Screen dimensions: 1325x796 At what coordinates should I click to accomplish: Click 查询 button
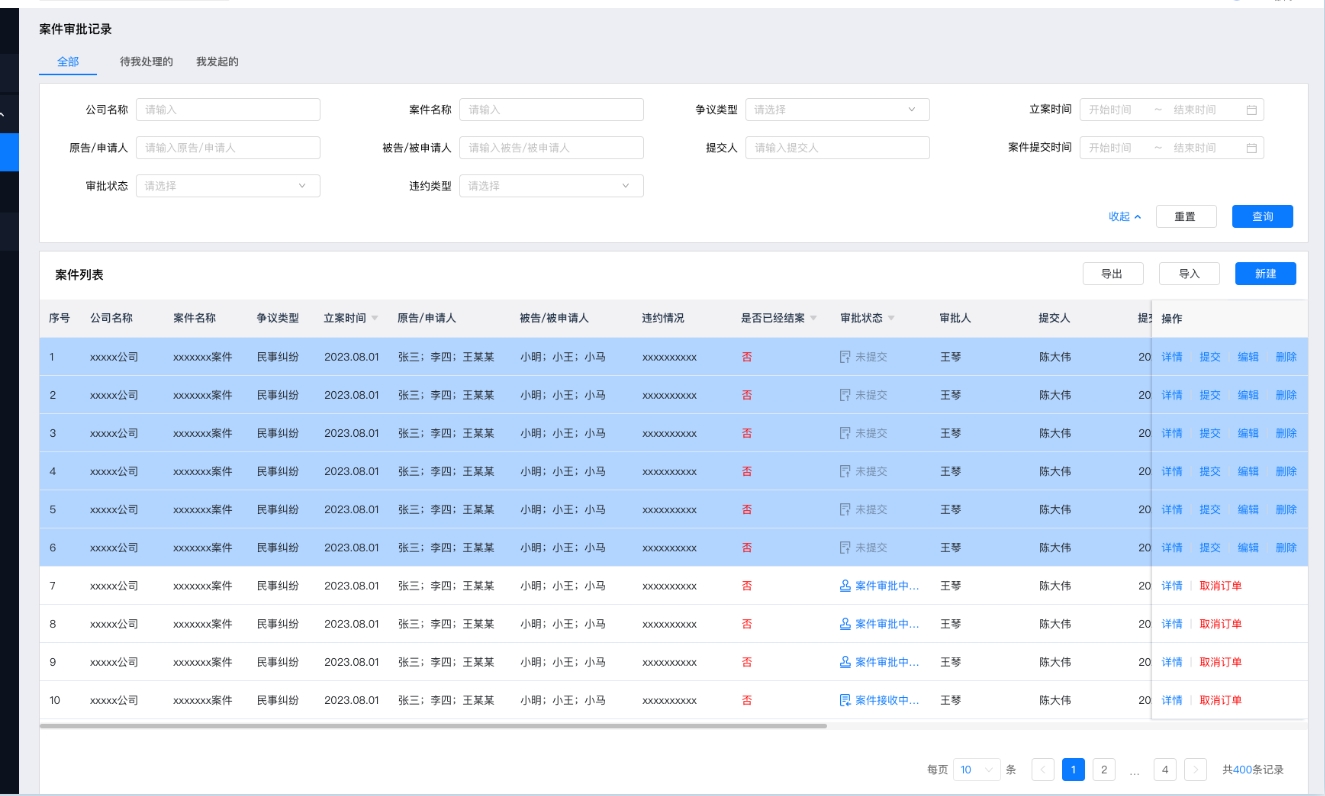1263,217
